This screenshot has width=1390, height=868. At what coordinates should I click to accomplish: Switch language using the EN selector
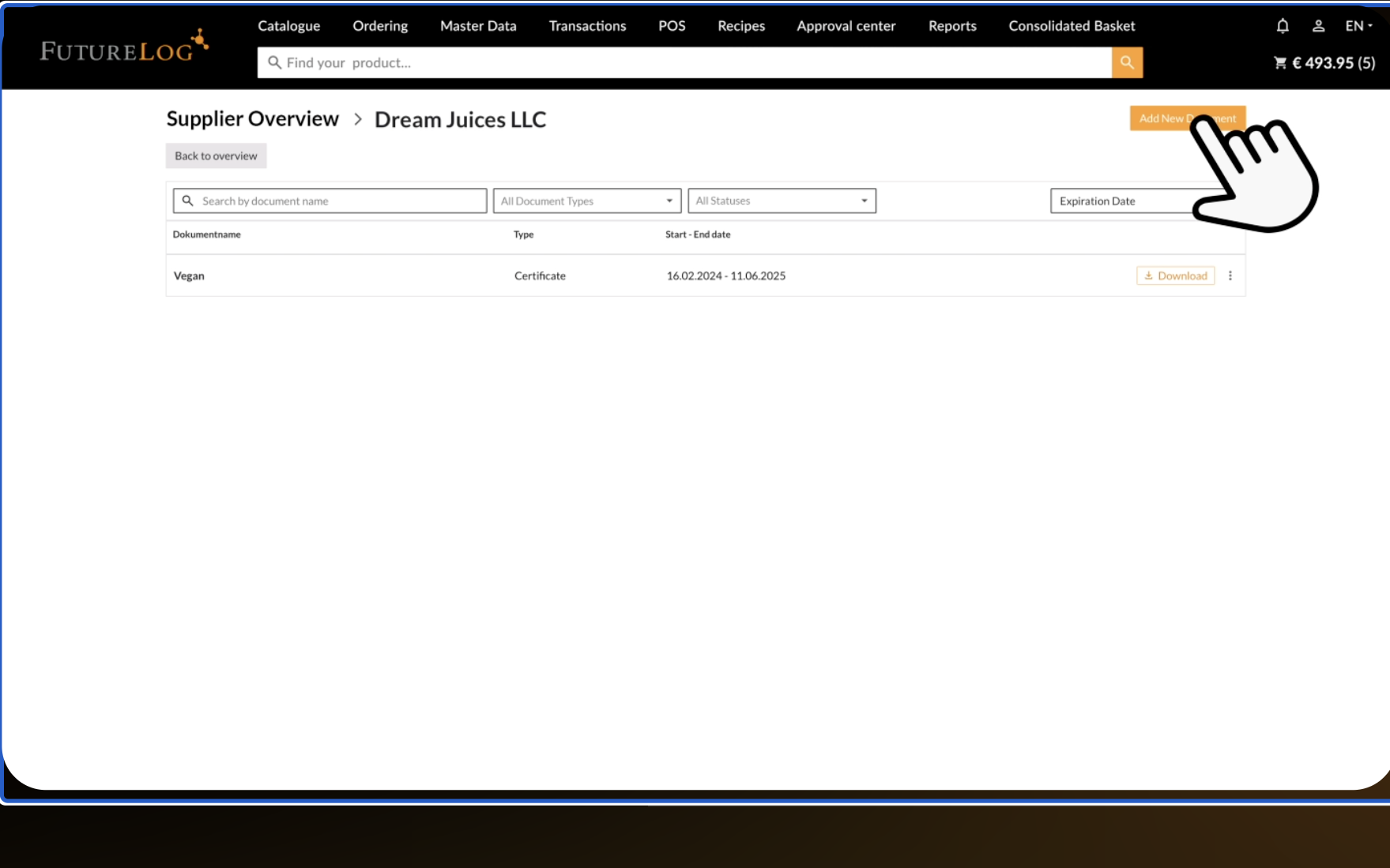(1358, 26)
